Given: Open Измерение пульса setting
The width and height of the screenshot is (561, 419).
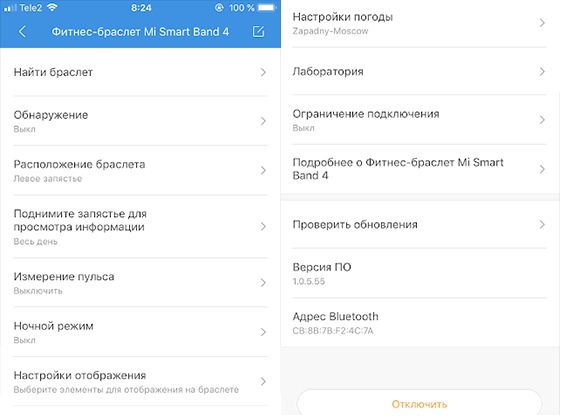Looking at the screenshot, I should pos(141,283).
